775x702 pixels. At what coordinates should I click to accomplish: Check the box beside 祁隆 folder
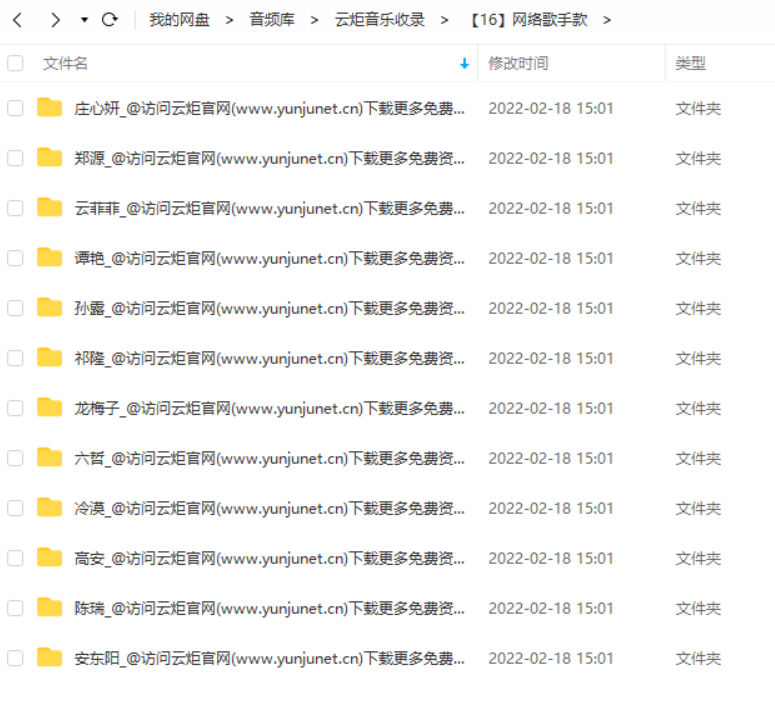click(15, 358)
